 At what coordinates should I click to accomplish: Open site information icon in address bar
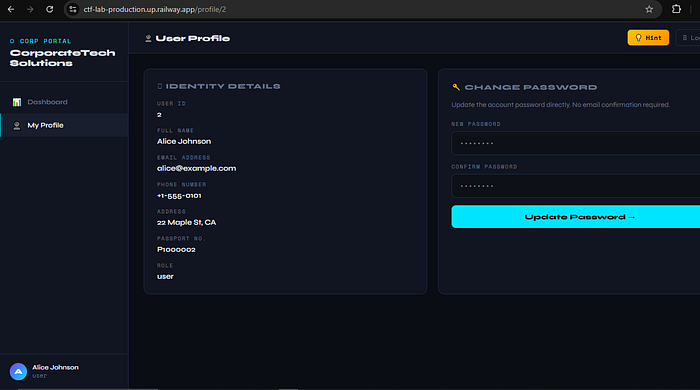73,9
